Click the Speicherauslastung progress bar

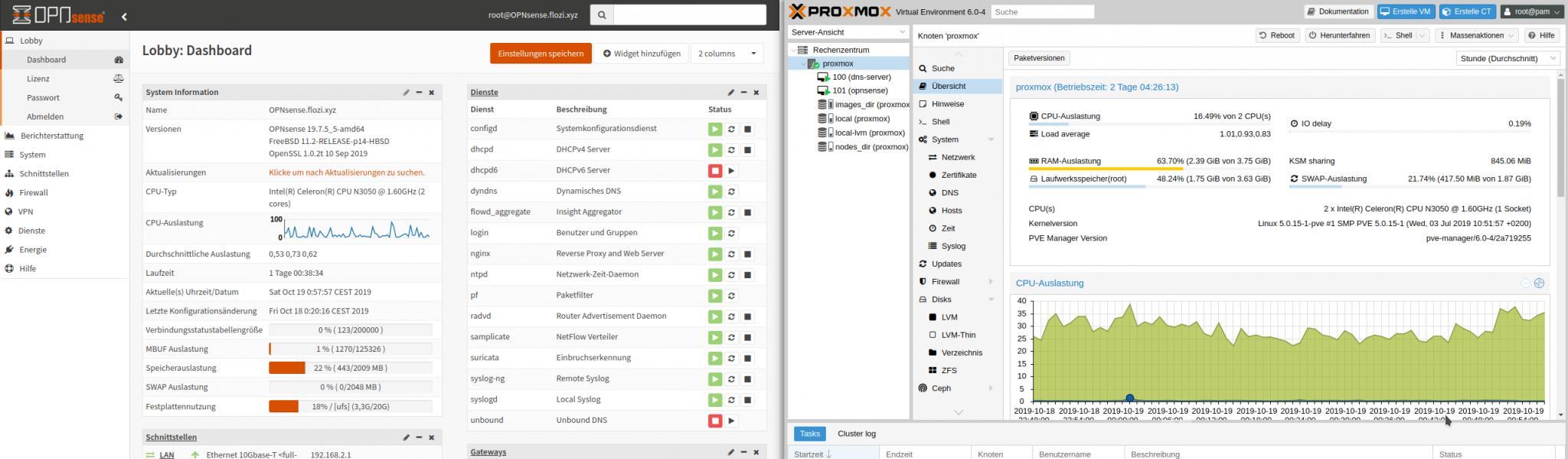pos(351,369)
